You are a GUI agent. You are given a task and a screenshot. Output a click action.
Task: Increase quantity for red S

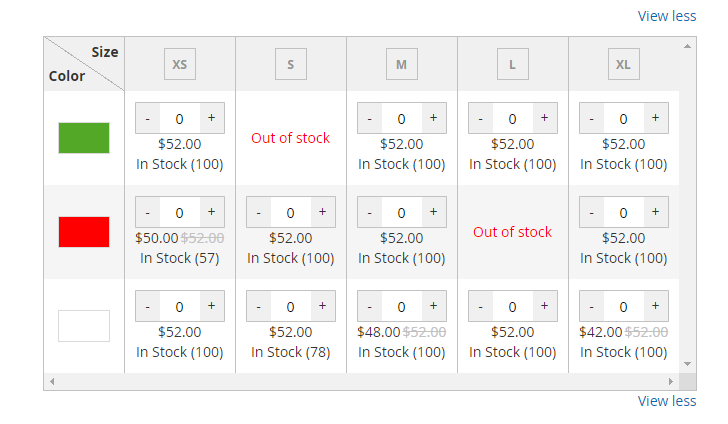click(322, 212)
